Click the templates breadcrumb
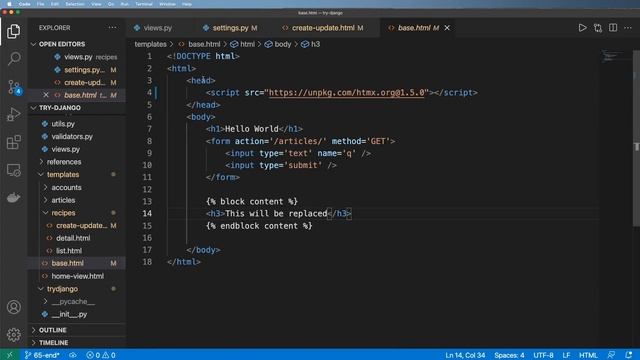 (x=151, y=44)
